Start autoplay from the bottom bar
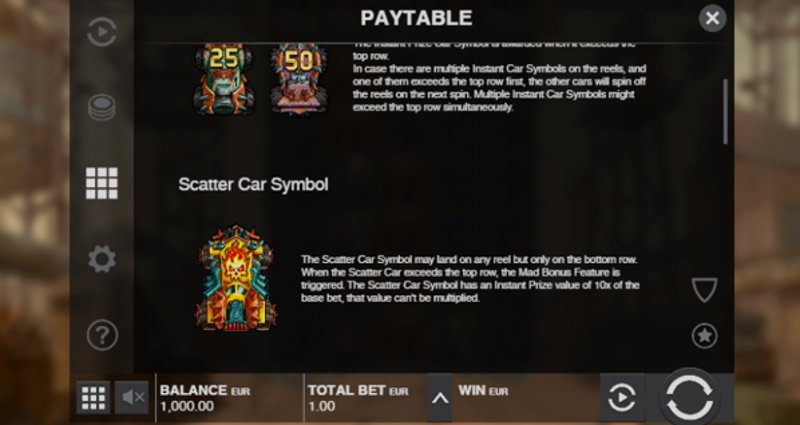Viewport: 800px width, 425px height. [622, 397]
